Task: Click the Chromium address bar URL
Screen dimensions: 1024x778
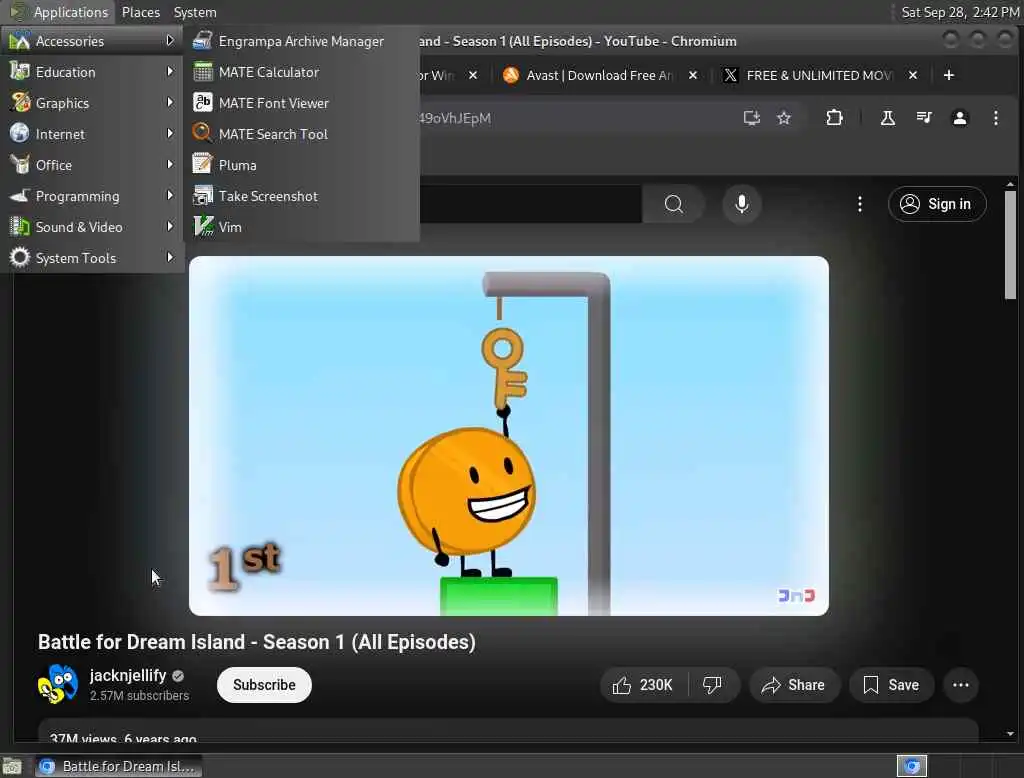Action: point(455,118)
